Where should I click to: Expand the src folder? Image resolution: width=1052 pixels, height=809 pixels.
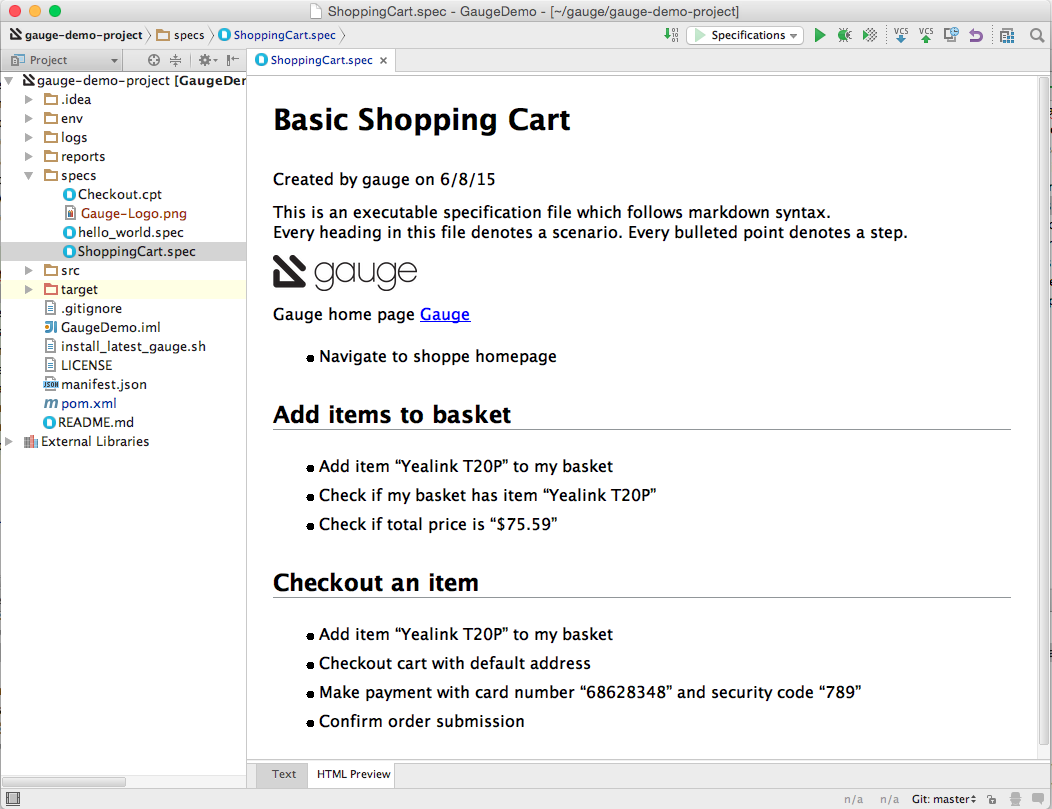coord(29,271)
